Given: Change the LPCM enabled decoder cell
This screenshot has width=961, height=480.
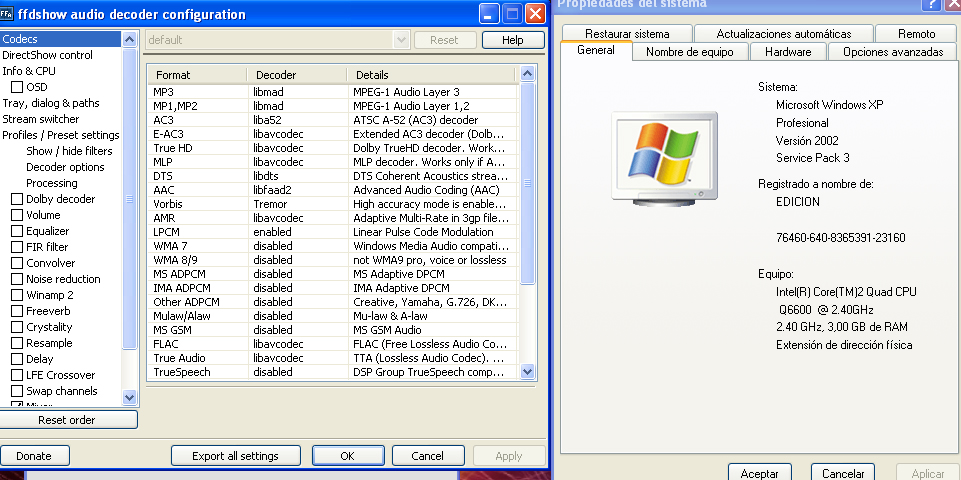Looking at the screenshot, I should 298,232.
